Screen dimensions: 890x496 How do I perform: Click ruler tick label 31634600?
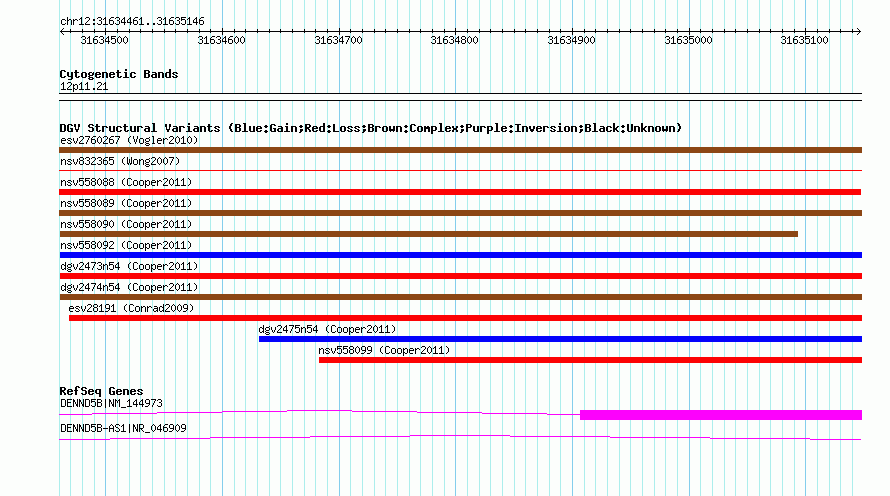[x=221, y=40]
